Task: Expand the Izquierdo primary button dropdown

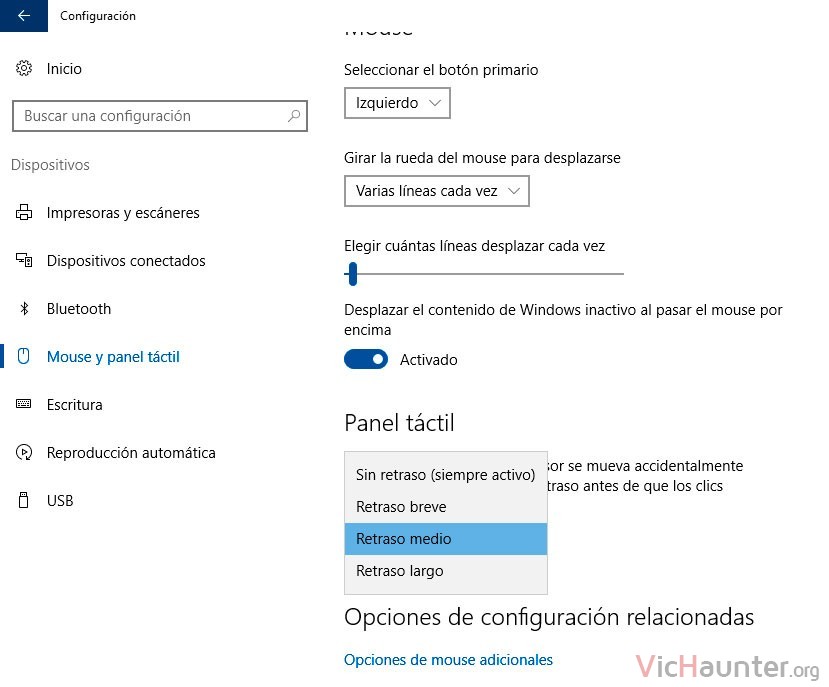Action: coord(397,103)
